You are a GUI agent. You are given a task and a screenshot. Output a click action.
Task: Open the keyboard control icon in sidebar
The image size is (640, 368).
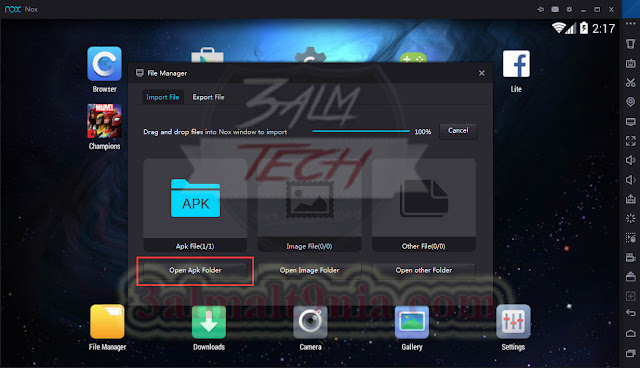click(x=631, y=64)
